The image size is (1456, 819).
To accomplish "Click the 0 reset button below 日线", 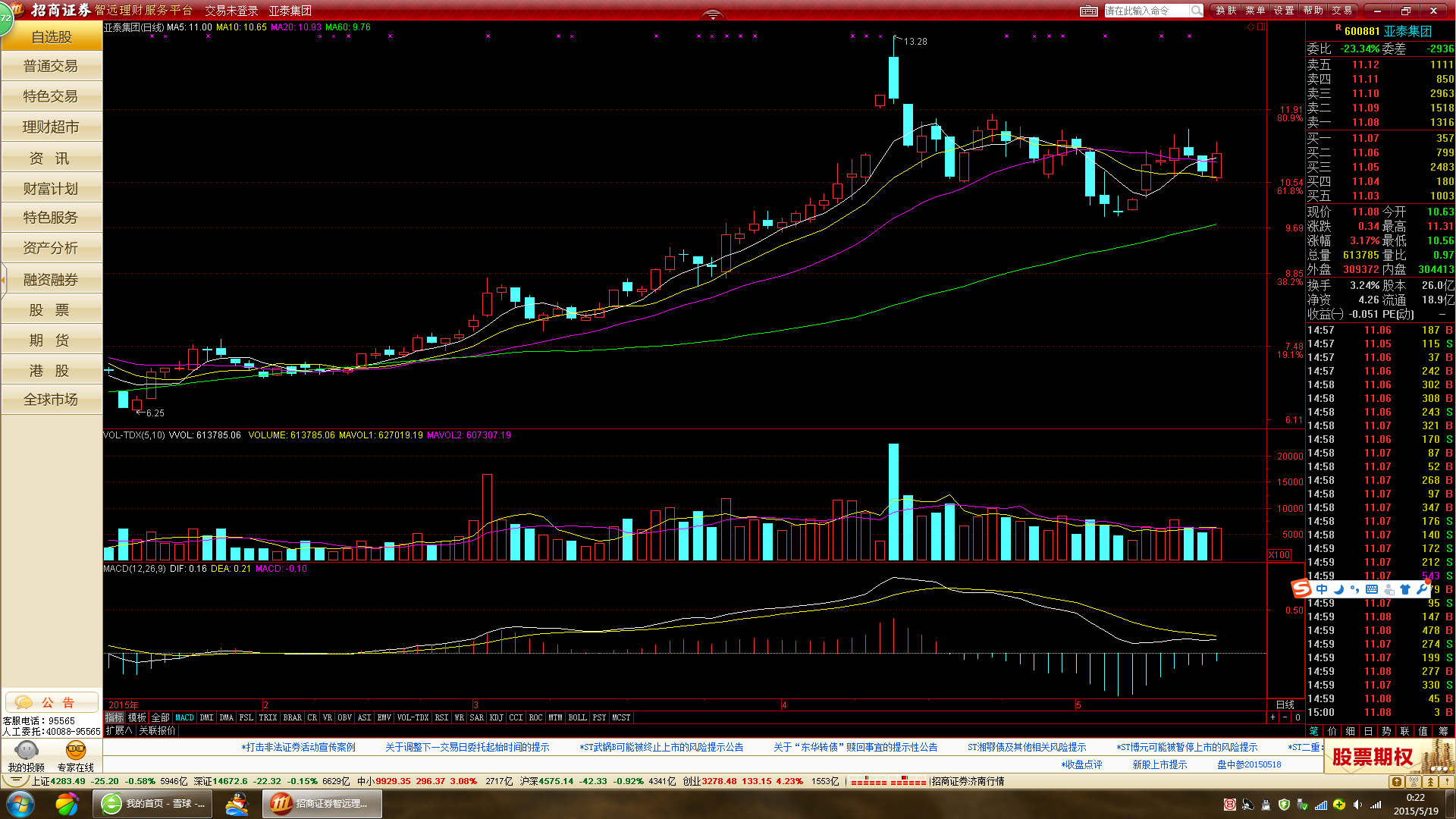I will [1298, 717].
